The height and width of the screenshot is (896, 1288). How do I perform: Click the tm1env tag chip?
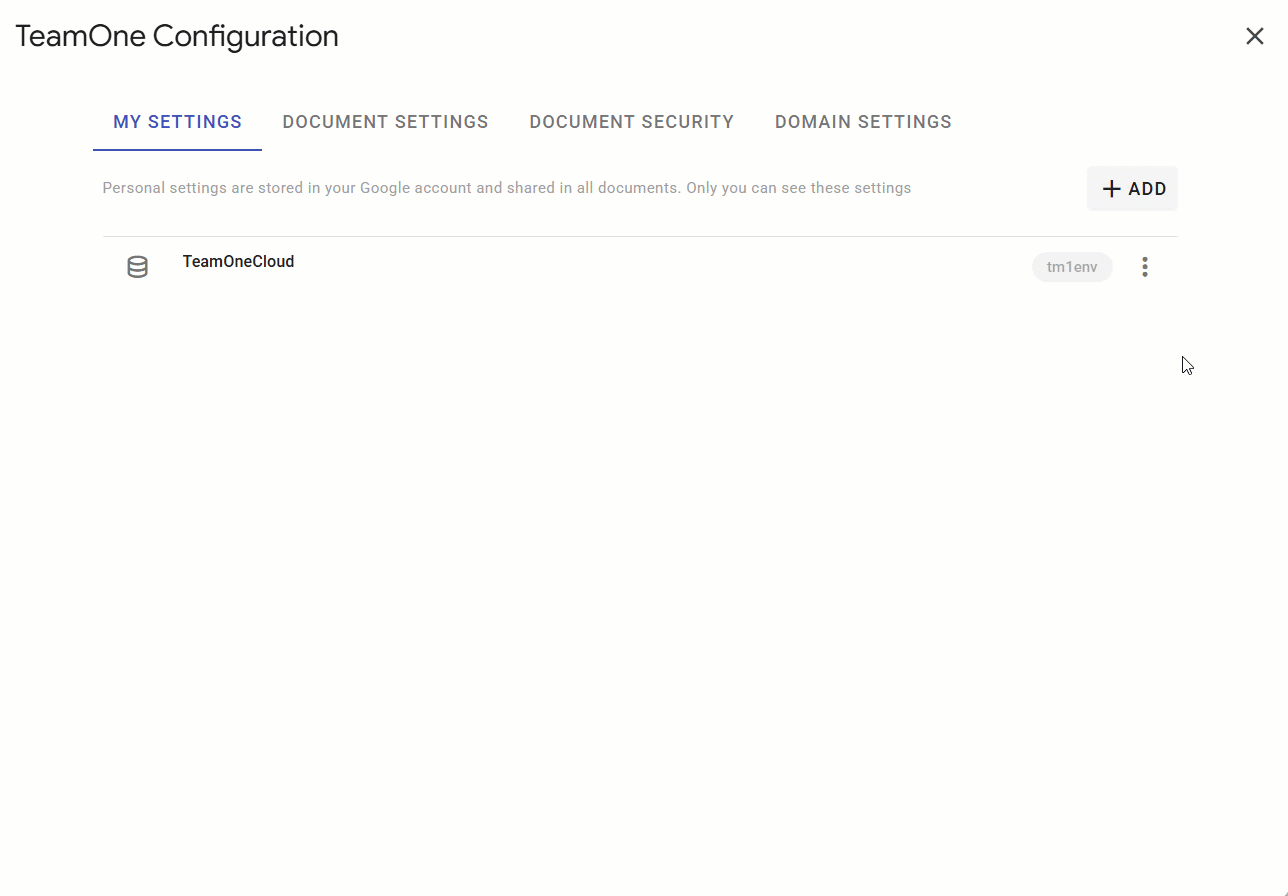coord(1072,267)
